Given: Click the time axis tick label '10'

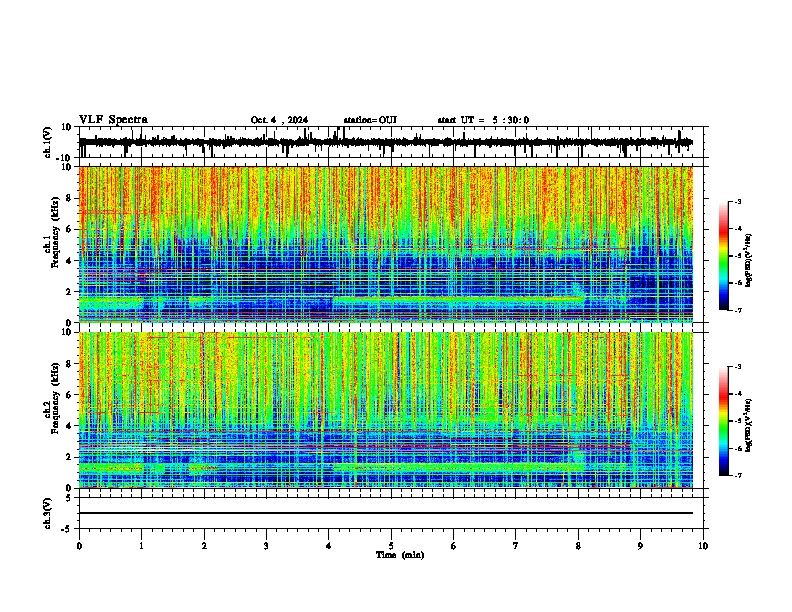Looking at the screenshot, I should (703, 546).
